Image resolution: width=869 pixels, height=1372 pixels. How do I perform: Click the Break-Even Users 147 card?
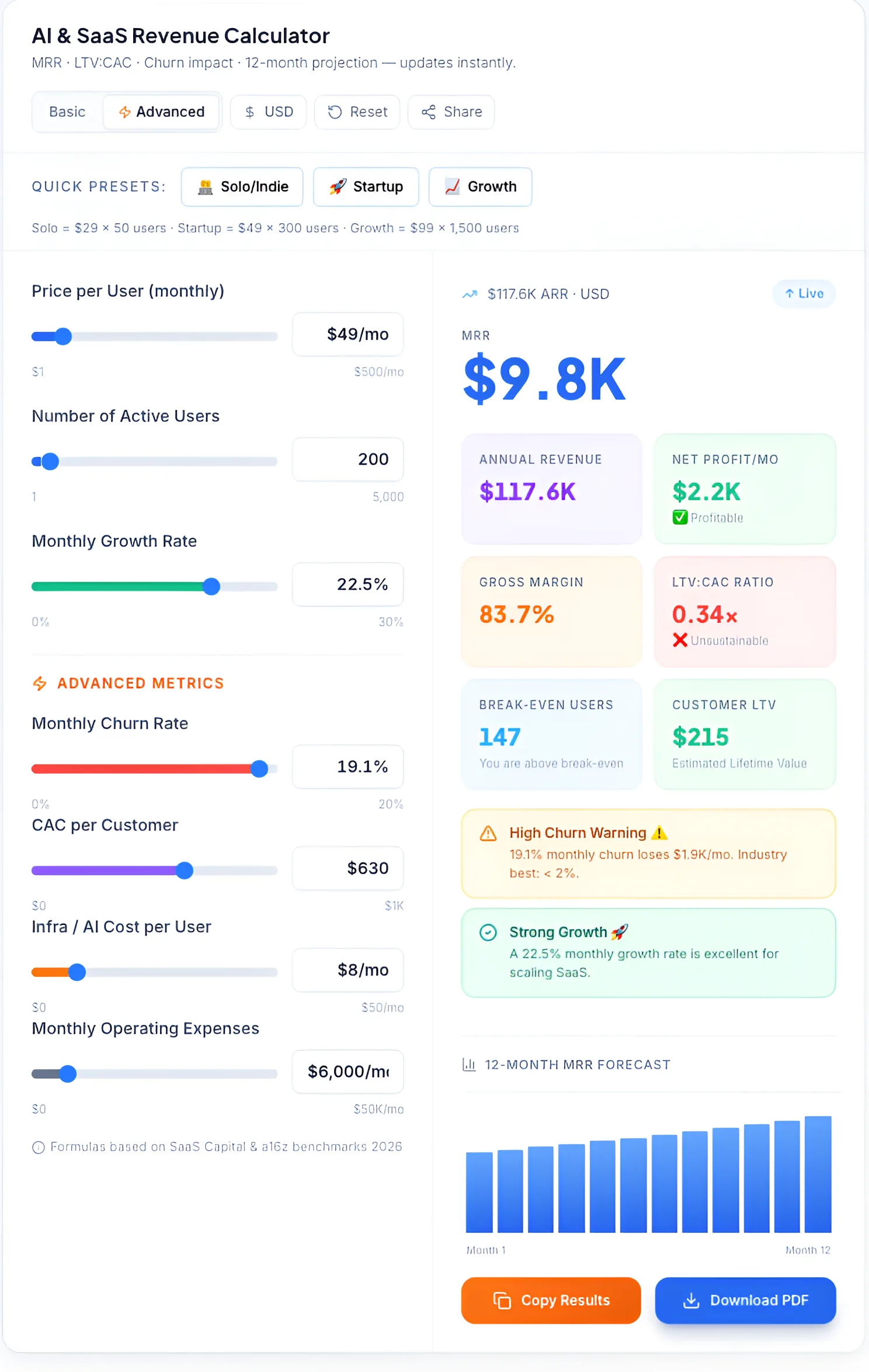pyautogui.click(x=551, y=734)
